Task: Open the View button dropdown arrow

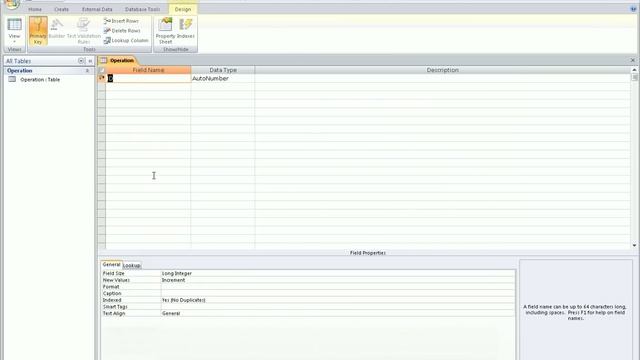Action: pyautogui.click(x=14, y=41)
